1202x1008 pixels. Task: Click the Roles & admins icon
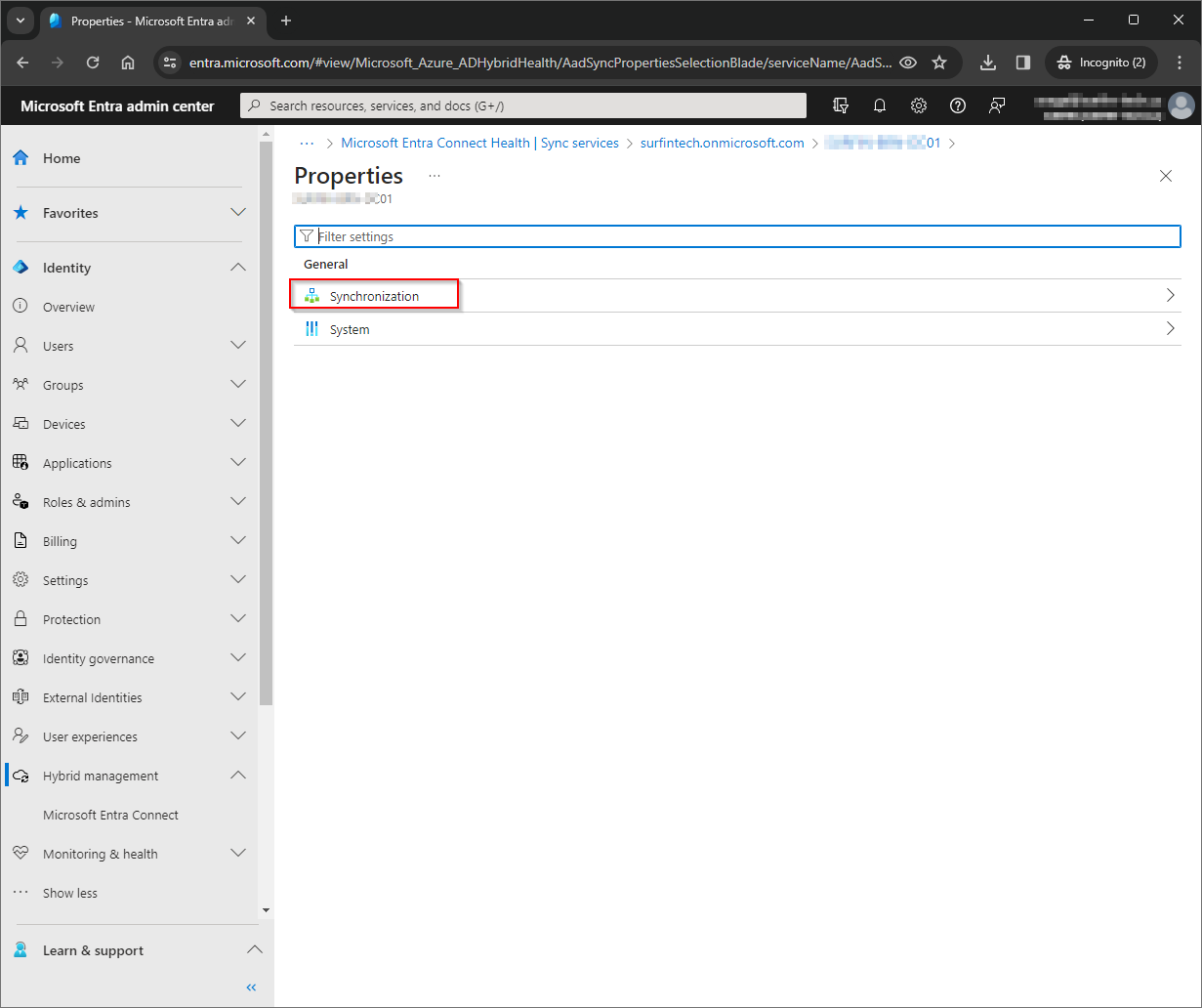tap(21, 502)
